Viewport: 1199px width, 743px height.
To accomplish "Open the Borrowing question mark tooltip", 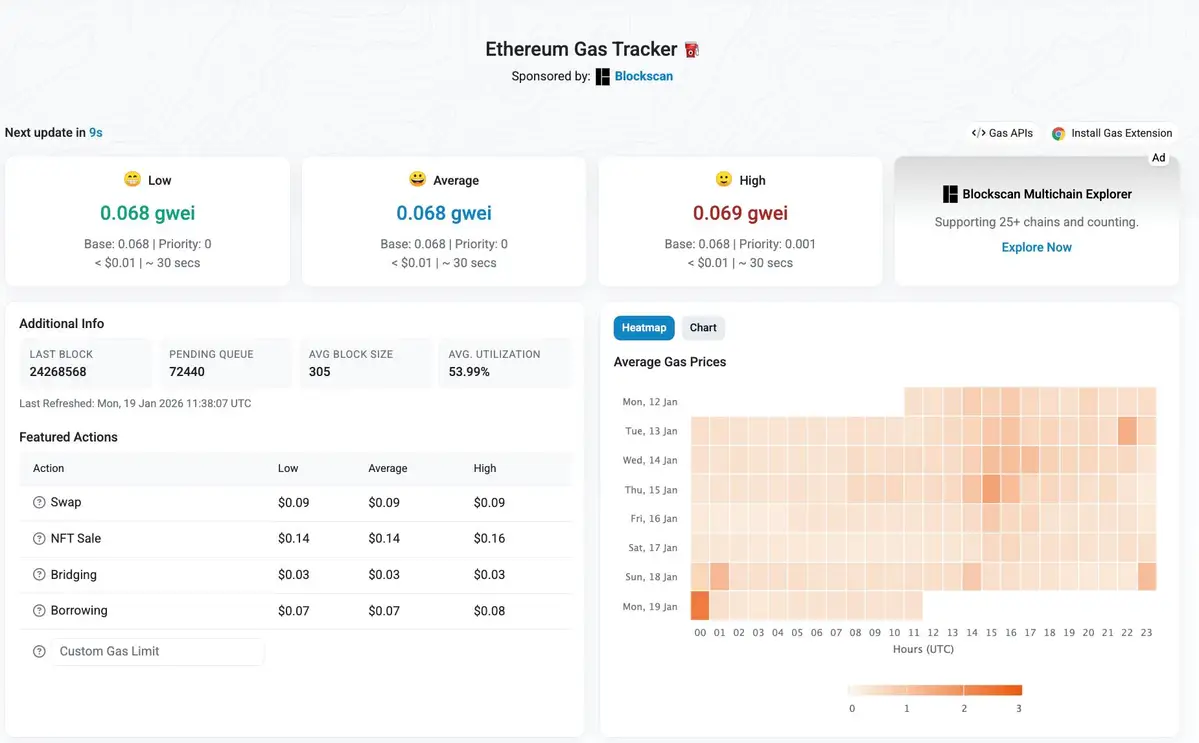I will [38, 610].
